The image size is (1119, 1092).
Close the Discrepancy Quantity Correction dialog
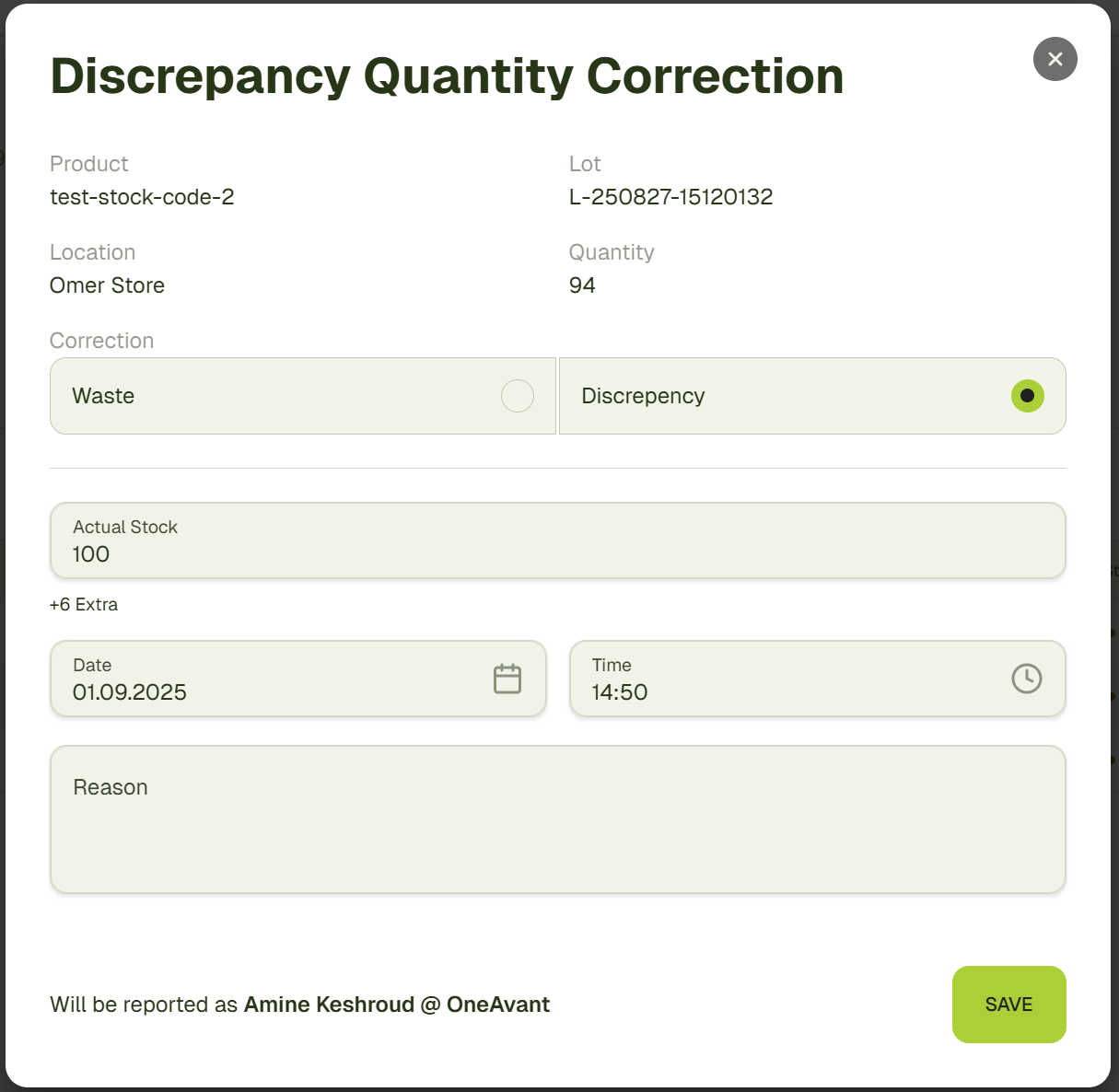click(1055, 59)
